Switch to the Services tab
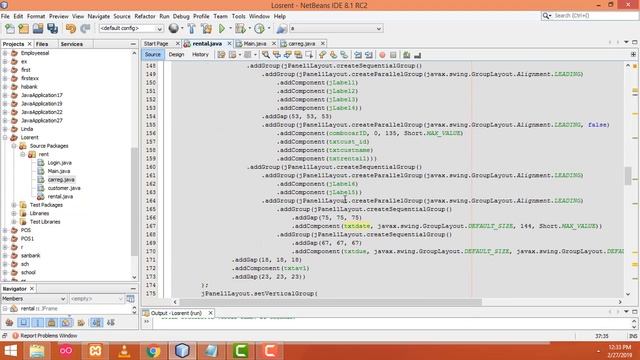 coord(71,44)
